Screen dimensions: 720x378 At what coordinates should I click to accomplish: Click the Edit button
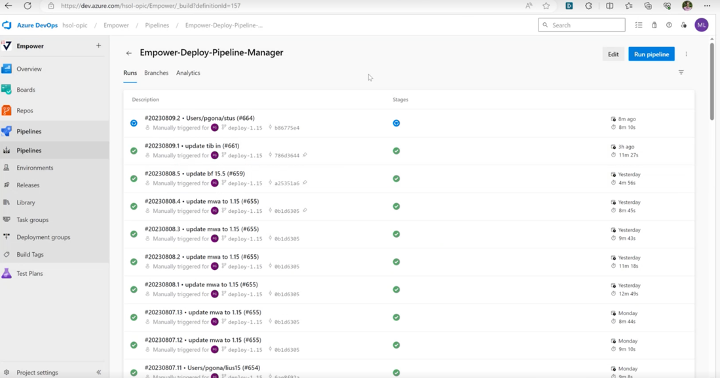613,54
